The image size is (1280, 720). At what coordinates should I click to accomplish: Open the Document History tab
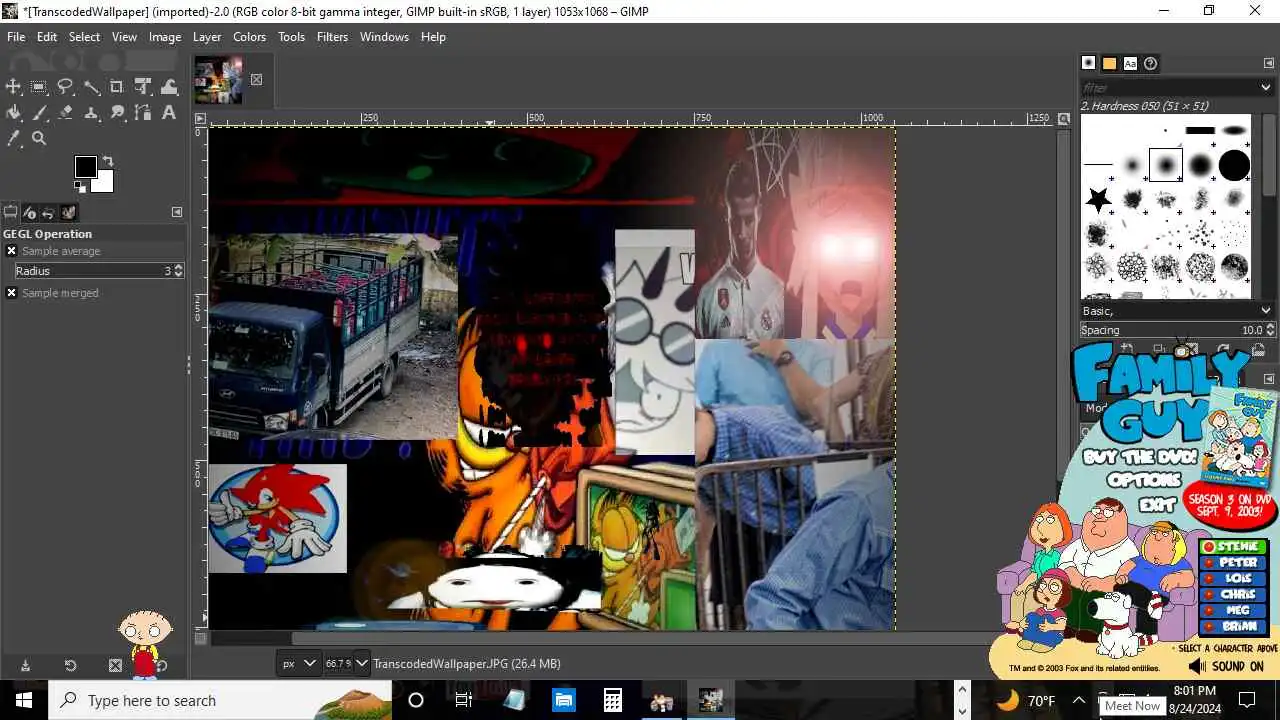point(1151,63)
